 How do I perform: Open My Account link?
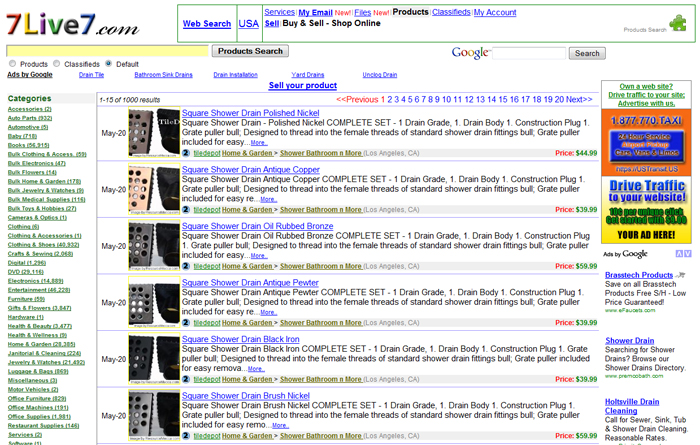click(x=495, y=12)
